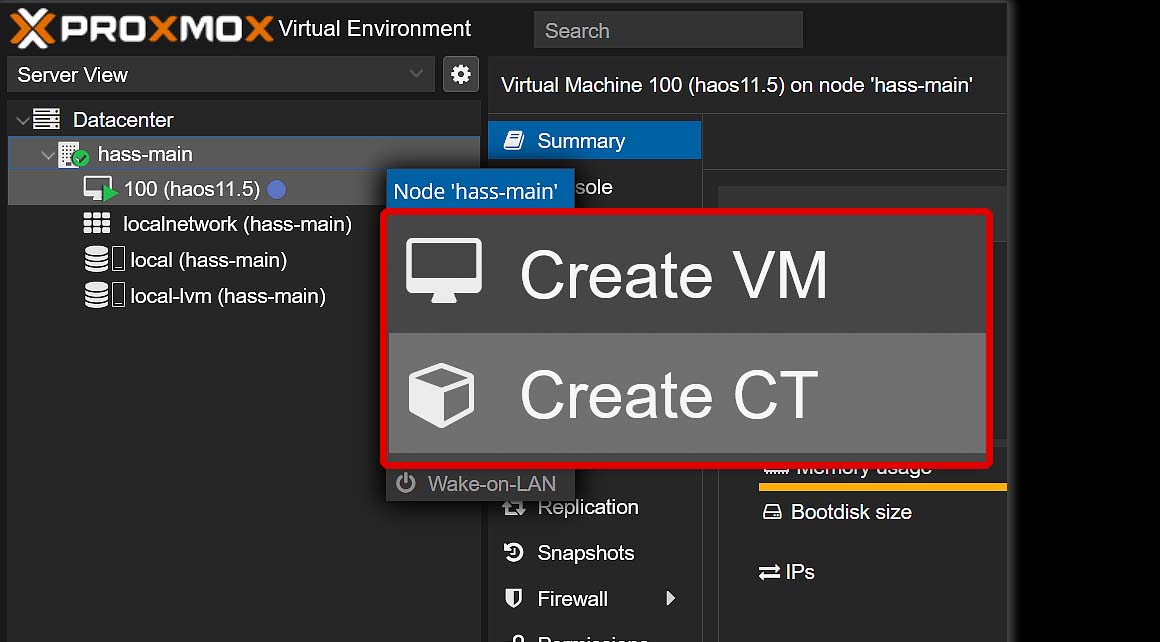Open the tree settings gear
Screen dimensions: 1160x642
click(461, 74)
